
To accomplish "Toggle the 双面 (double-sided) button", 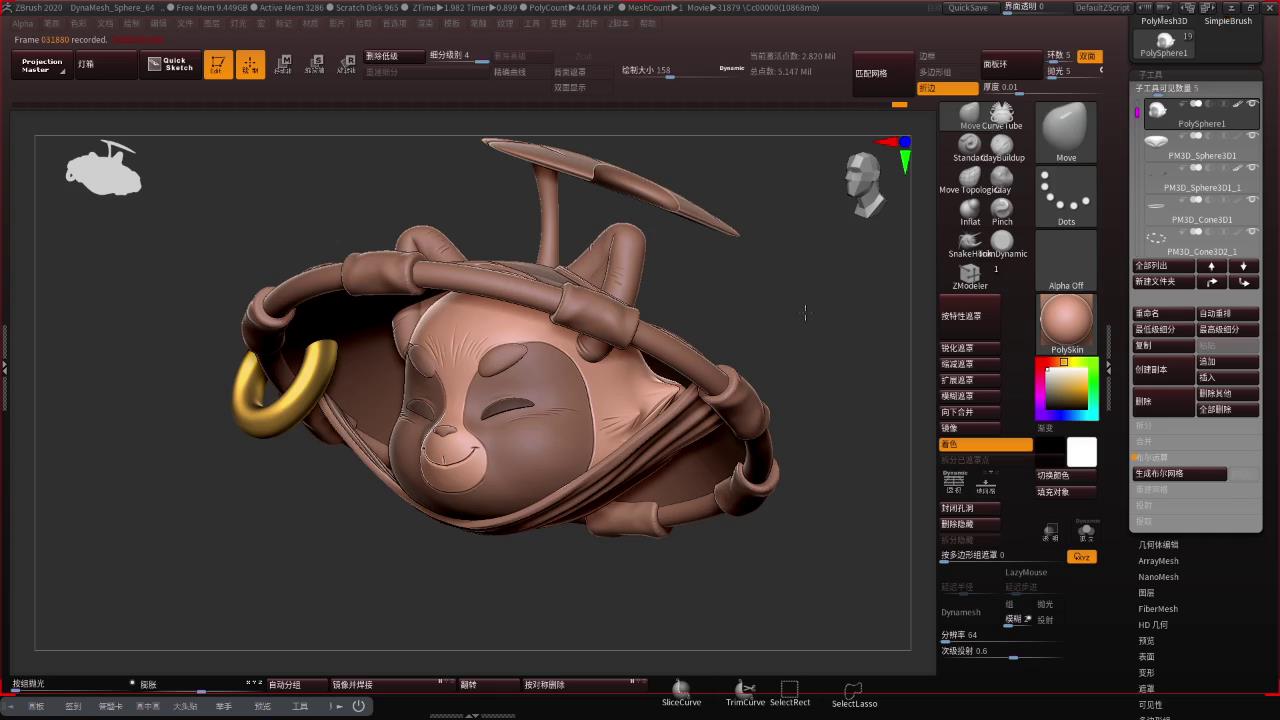I will pyautogui.click(x=1089, y=56).
